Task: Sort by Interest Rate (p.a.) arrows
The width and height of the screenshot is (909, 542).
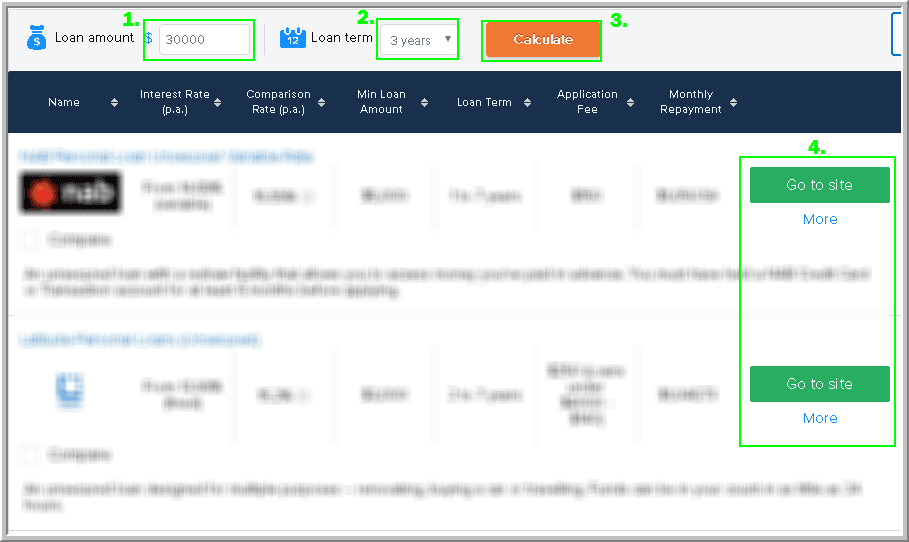Action: (219, 102)
